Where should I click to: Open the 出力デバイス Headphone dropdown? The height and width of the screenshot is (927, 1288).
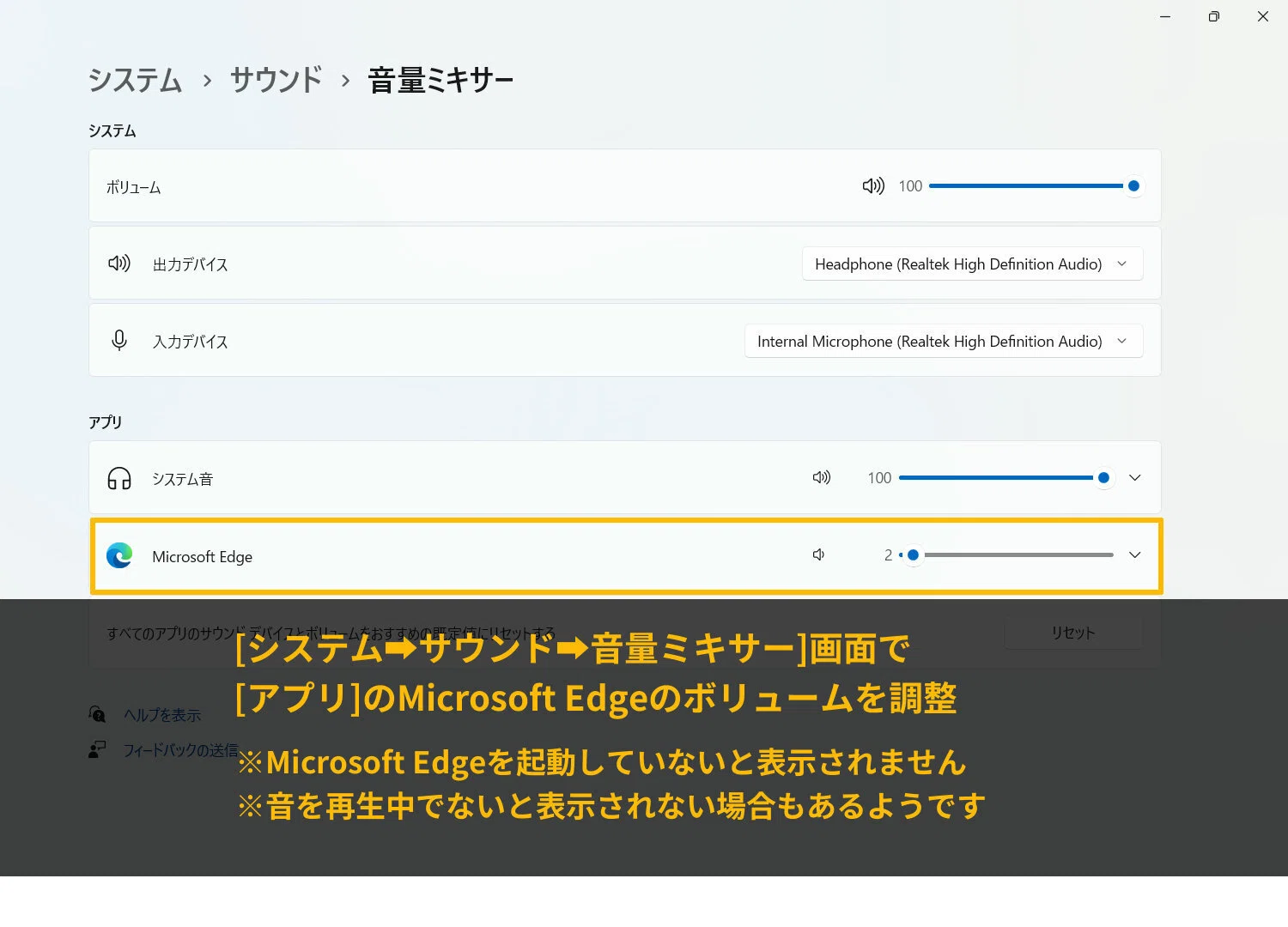[972, 264]
